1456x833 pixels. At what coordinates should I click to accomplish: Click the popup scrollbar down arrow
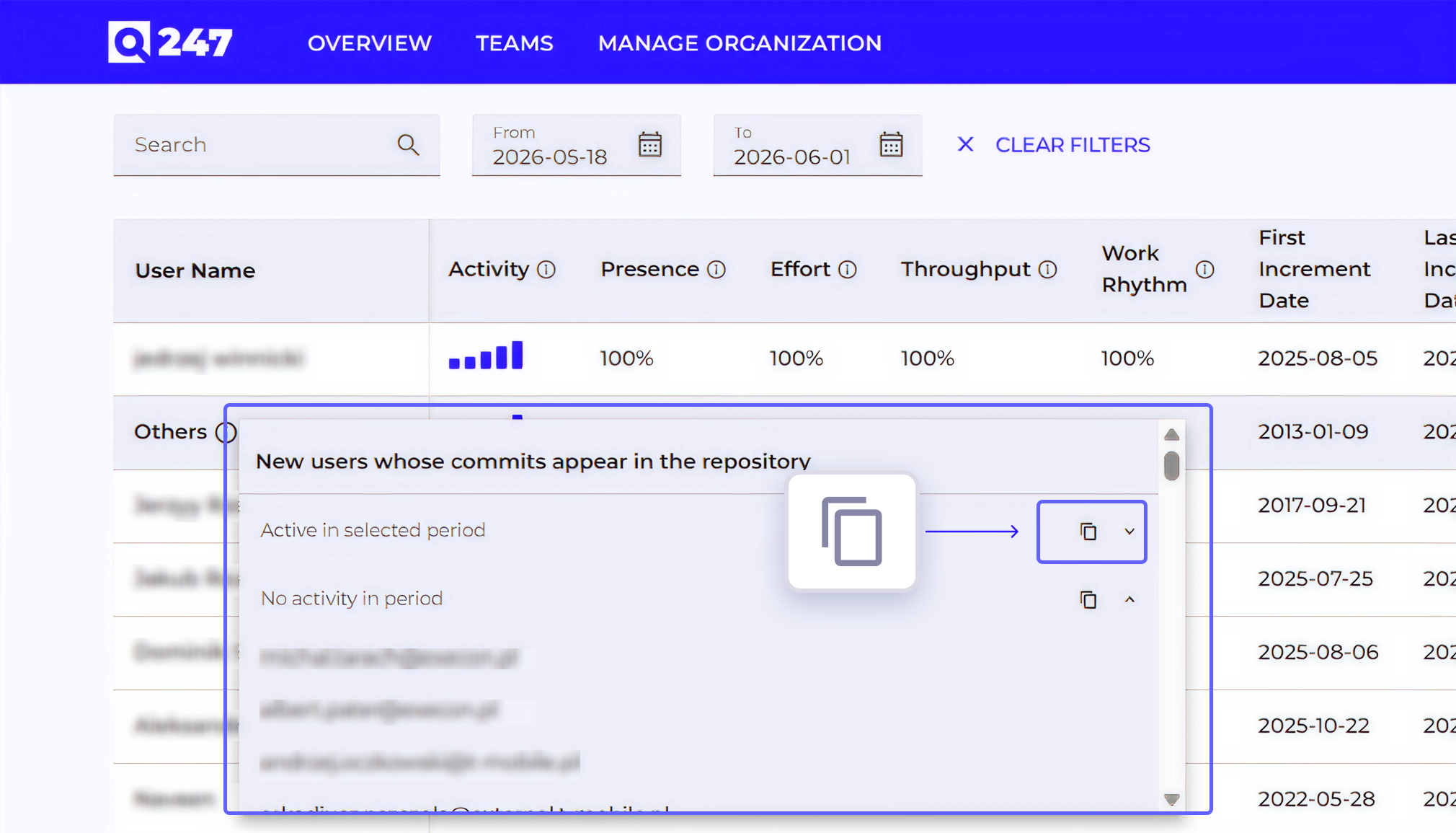(x=1171, y=799)
